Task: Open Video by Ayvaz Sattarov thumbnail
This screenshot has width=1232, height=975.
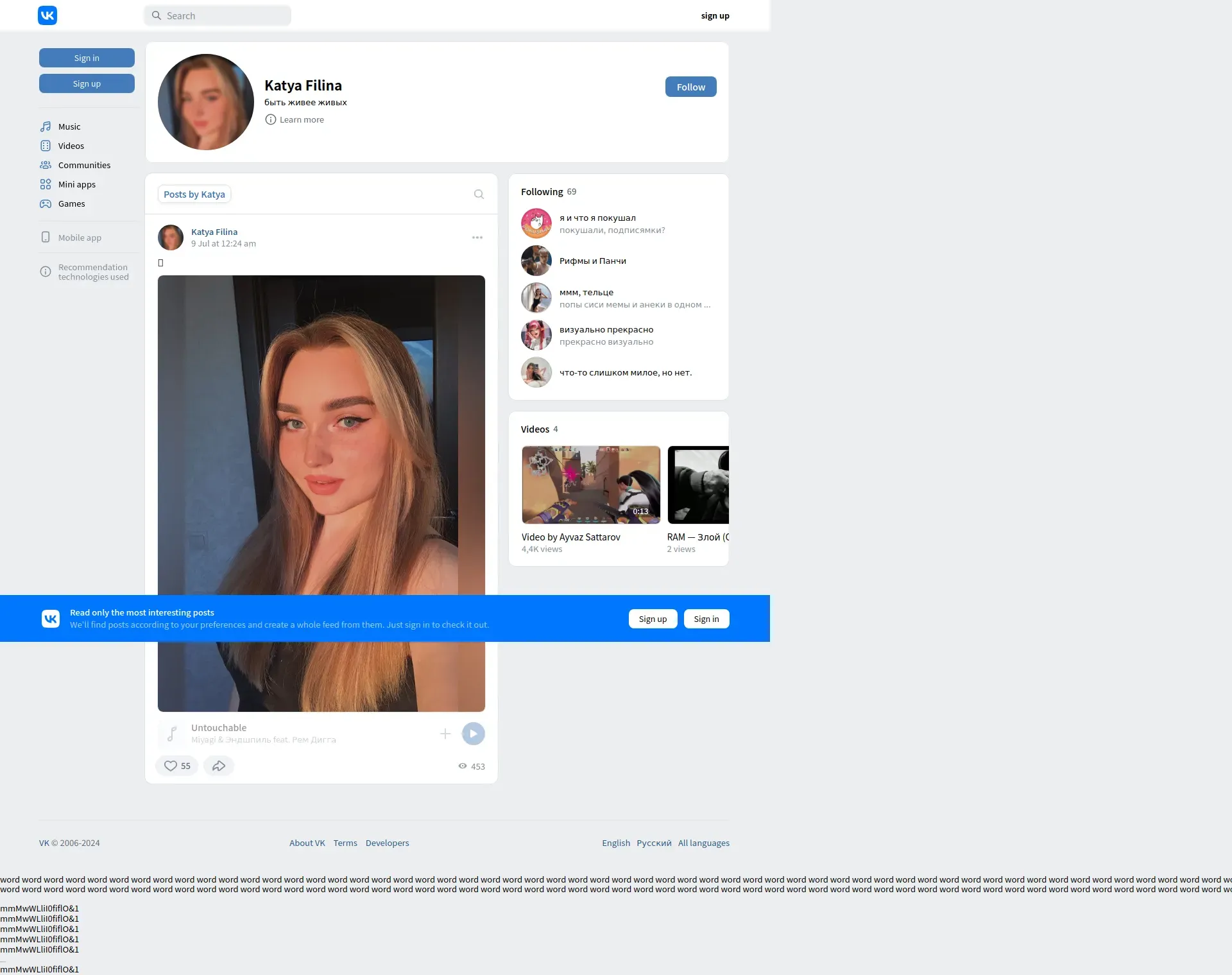Action: (590, 485)
